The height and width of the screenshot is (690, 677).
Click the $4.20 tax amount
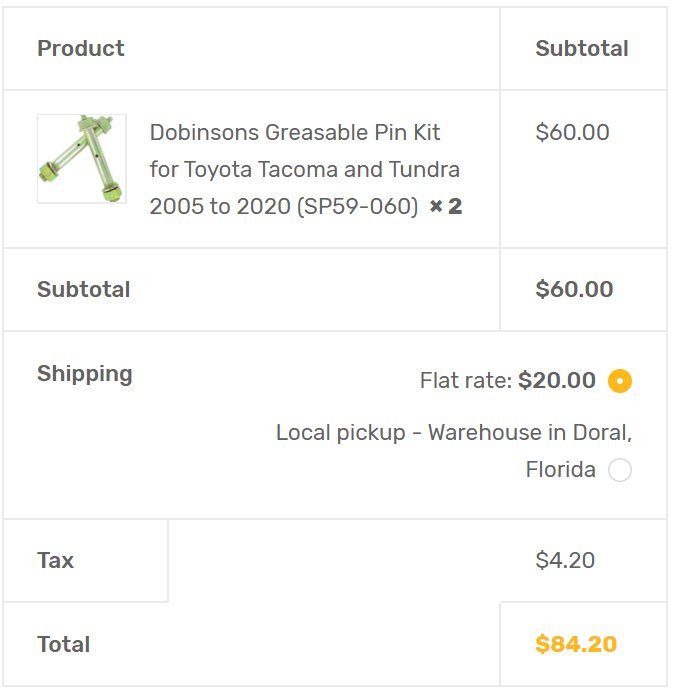565,560
